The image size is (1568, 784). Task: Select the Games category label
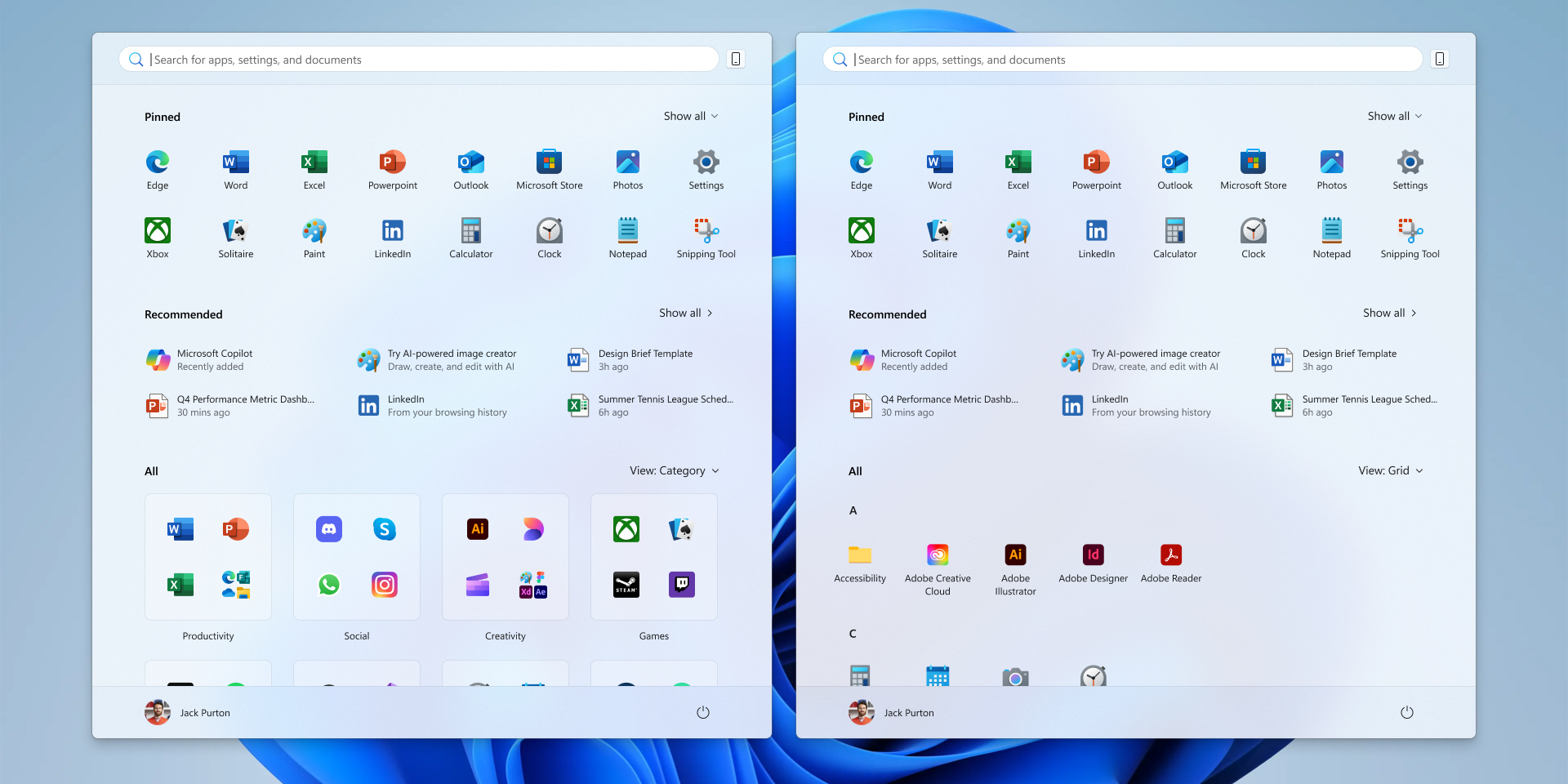pos(654,636)
